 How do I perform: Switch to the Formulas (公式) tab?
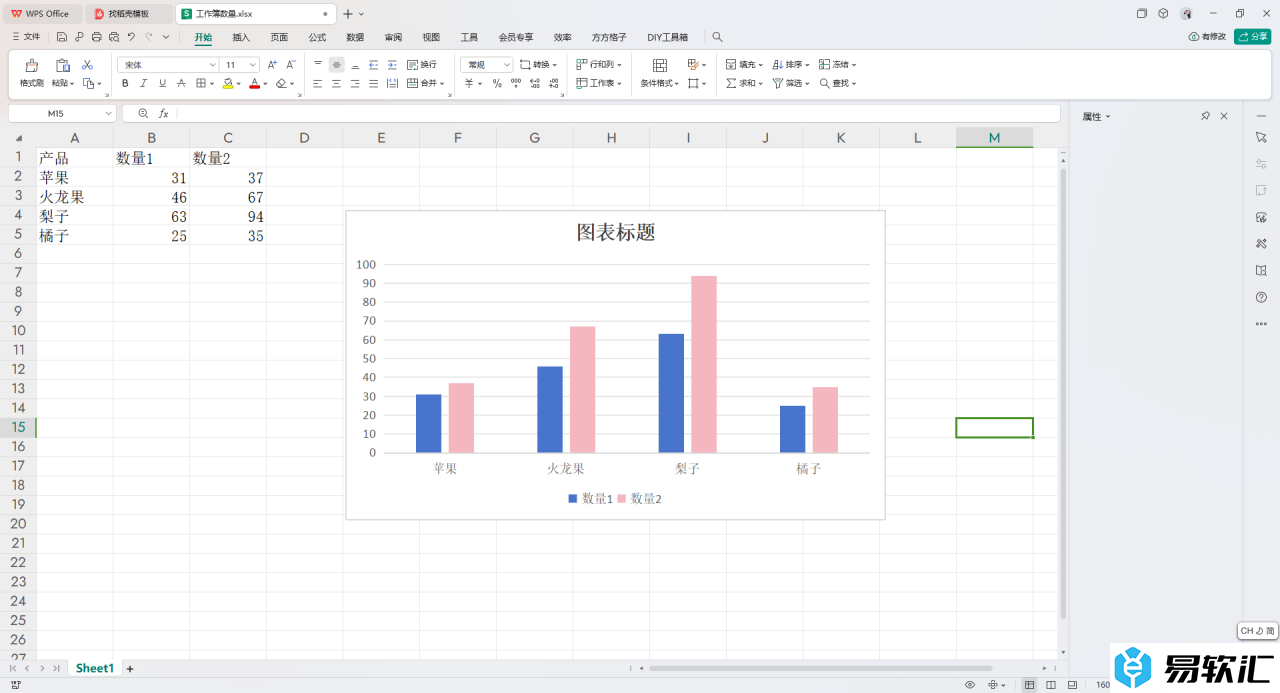point(317,37)
